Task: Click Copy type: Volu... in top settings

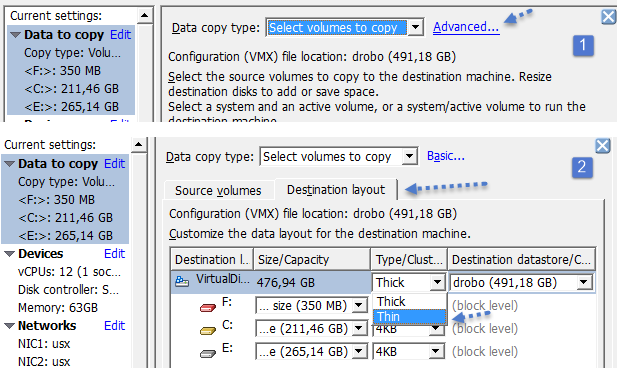Action: click(72, 53)
